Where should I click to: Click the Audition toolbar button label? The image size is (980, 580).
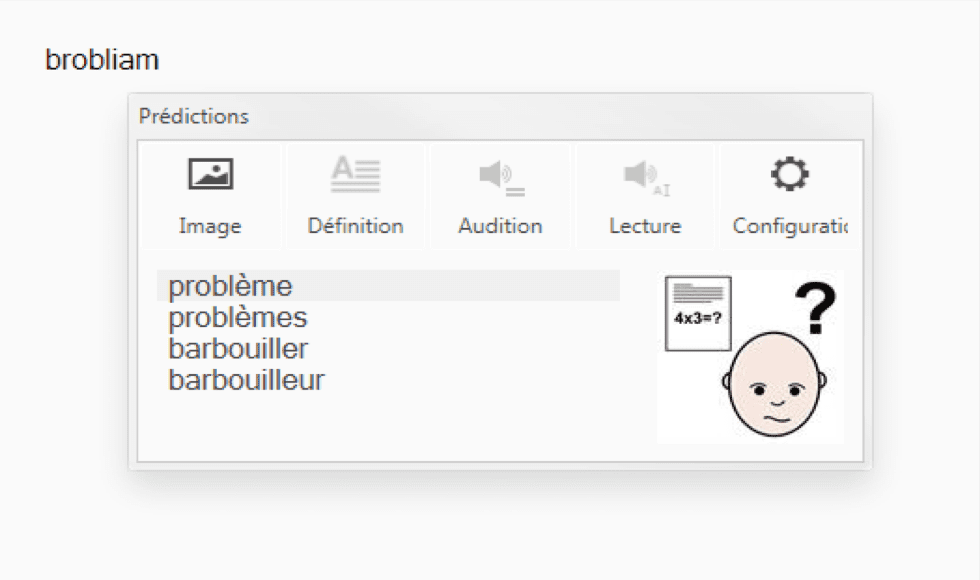(500, 225)
